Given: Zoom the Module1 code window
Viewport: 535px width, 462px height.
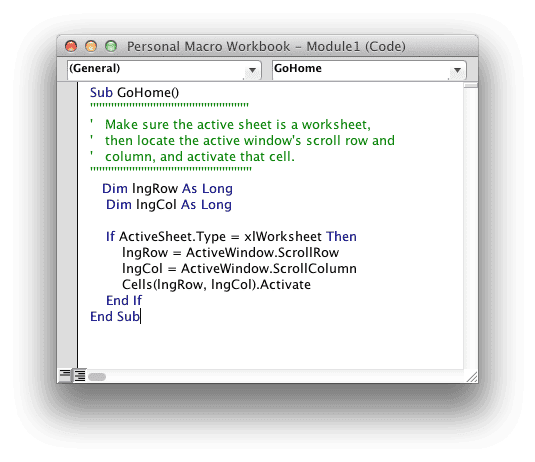Looking at the screenshot, I should 111,46.
